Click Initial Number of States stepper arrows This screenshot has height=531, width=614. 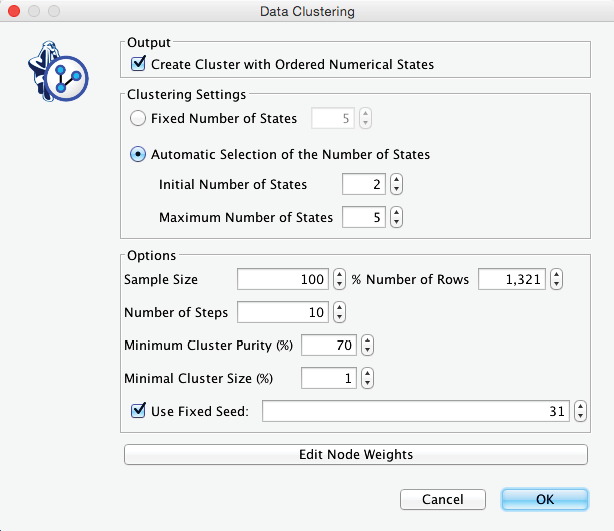pyautogui.click(x=396, y=185)
